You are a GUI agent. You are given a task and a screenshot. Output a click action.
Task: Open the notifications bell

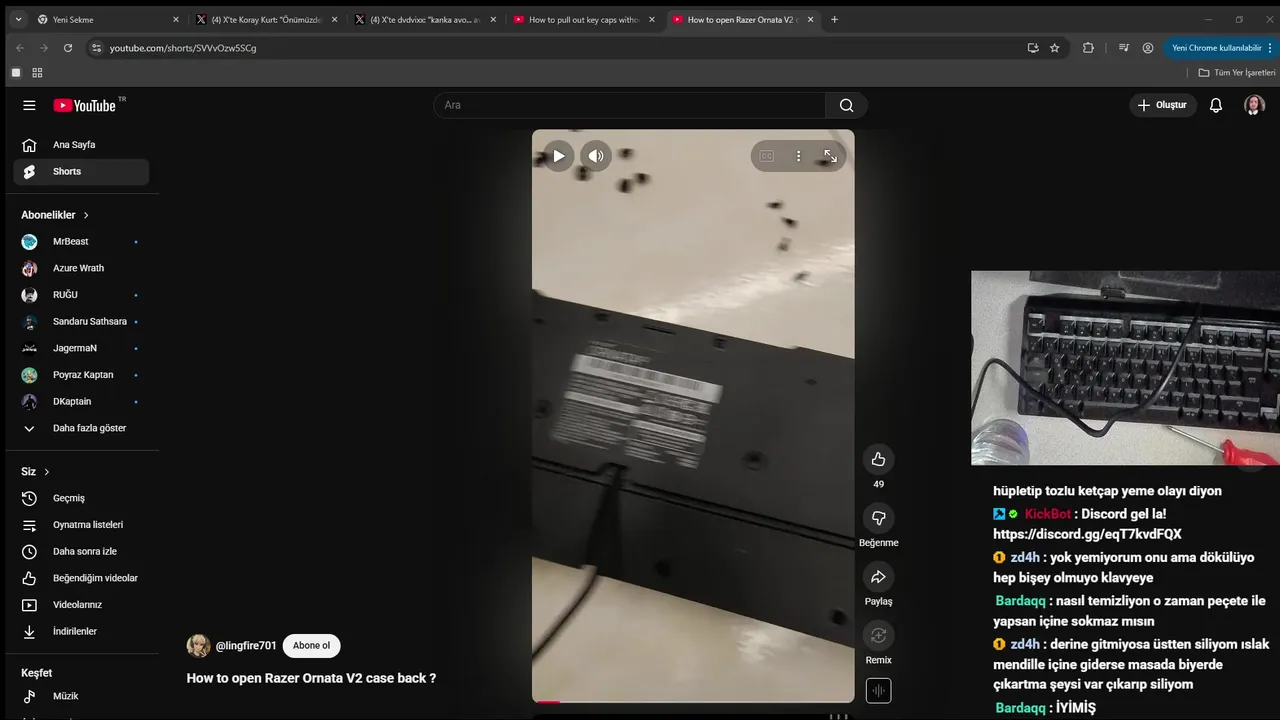pyautogui.click(x=1216, y=105)
